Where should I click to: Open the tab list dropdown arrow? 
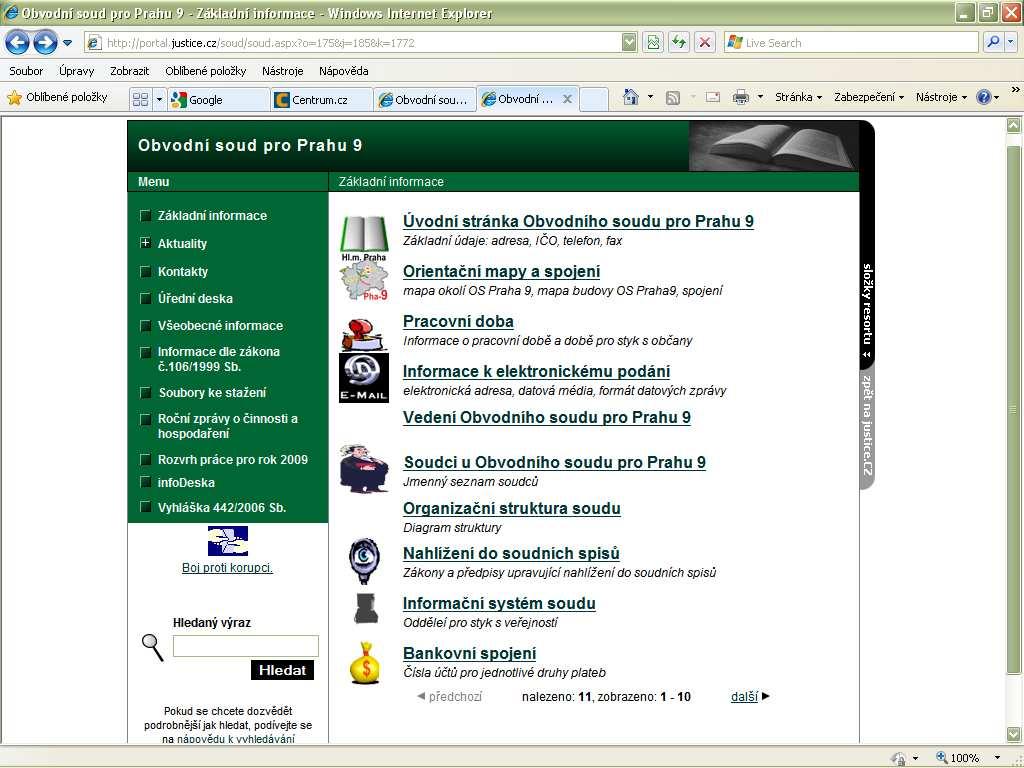pyautogui.click(x=159, y=99)
